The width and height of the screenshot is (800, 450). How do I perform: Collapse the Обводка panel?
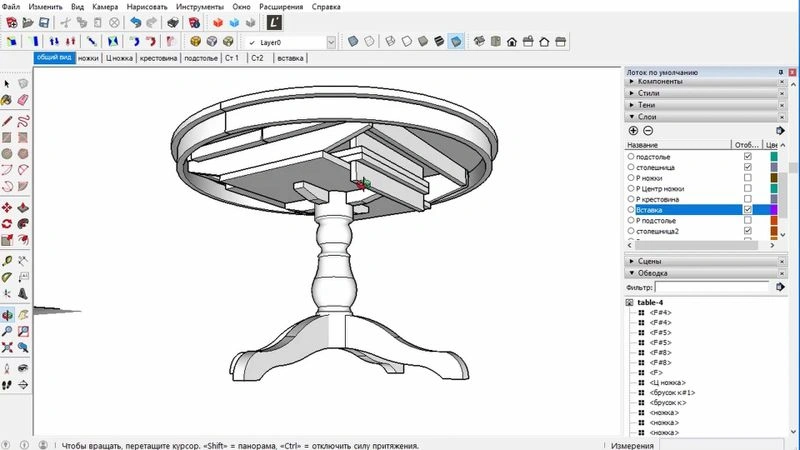631,273
